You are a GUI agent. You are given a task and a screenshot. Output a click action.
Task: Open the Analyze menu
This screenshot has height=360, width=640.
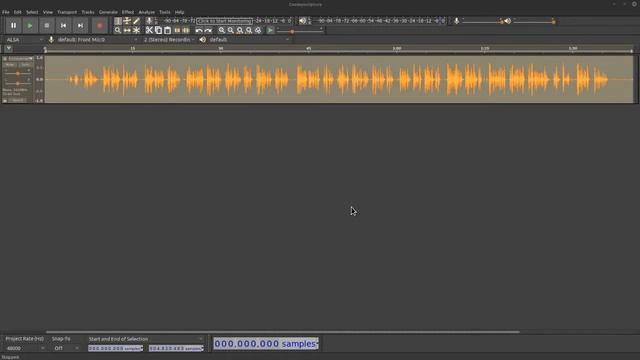147,12
